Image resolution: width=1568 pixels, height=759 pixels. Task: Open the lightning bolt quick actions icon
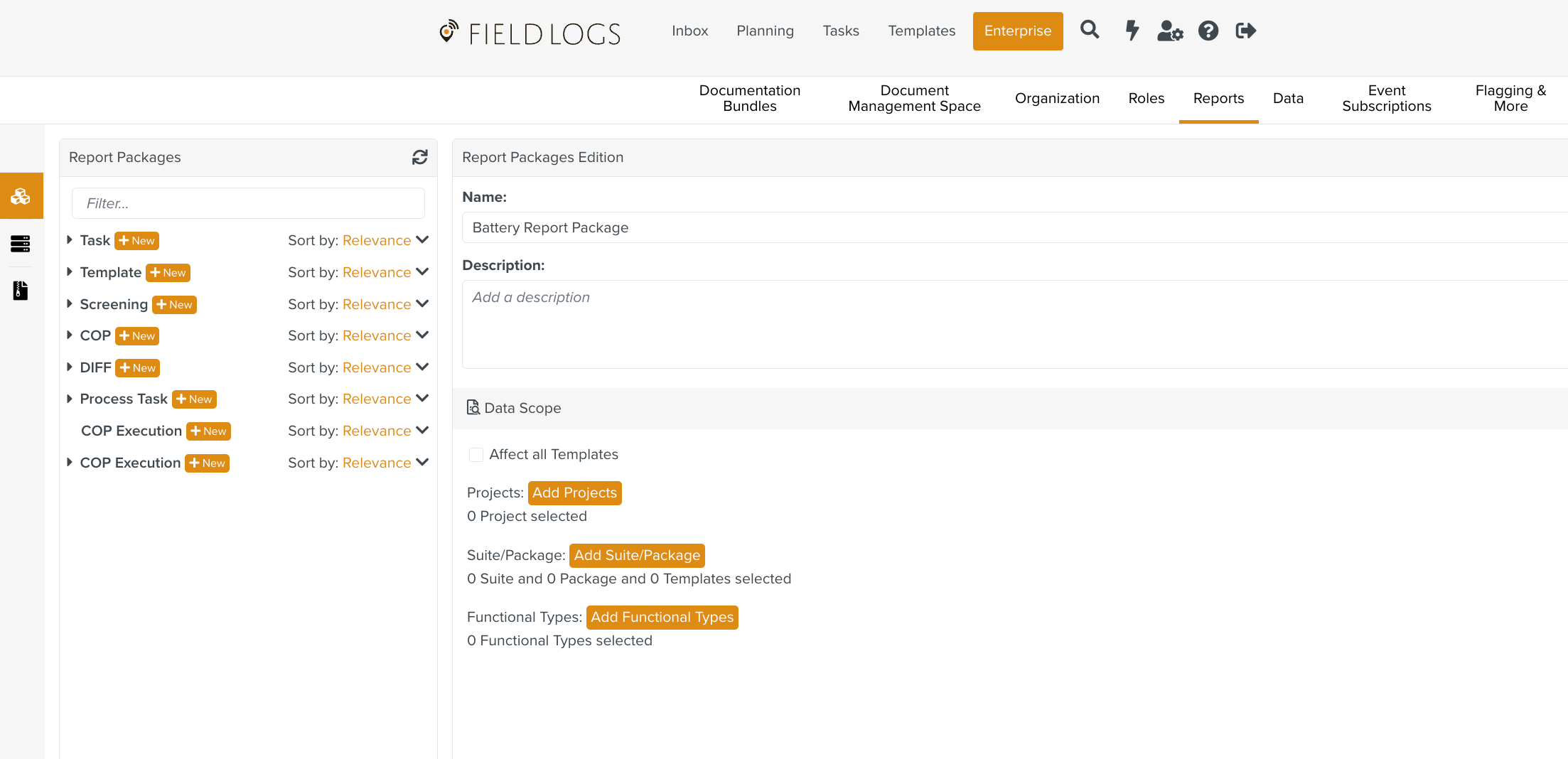(x=1132, y=31)
